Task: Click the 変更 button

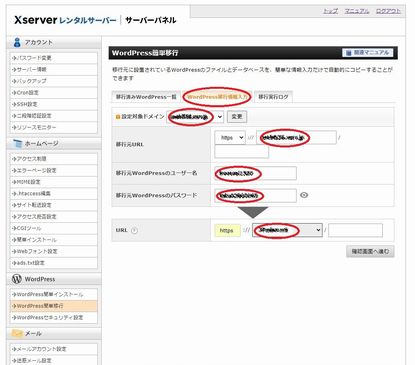Action: pos(237,117)
